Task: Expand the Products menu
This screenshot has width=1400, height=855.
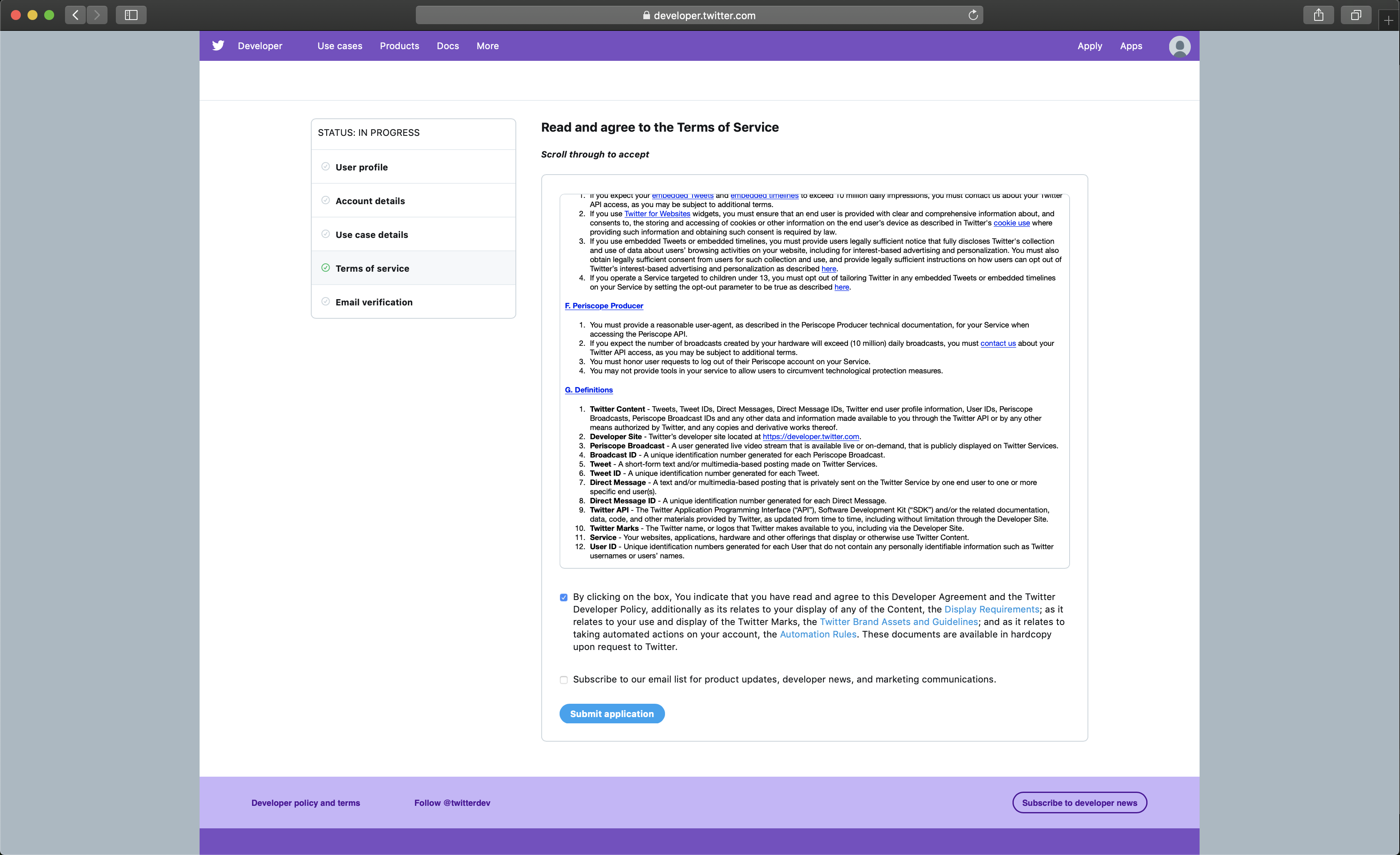Action: point(399,46)
